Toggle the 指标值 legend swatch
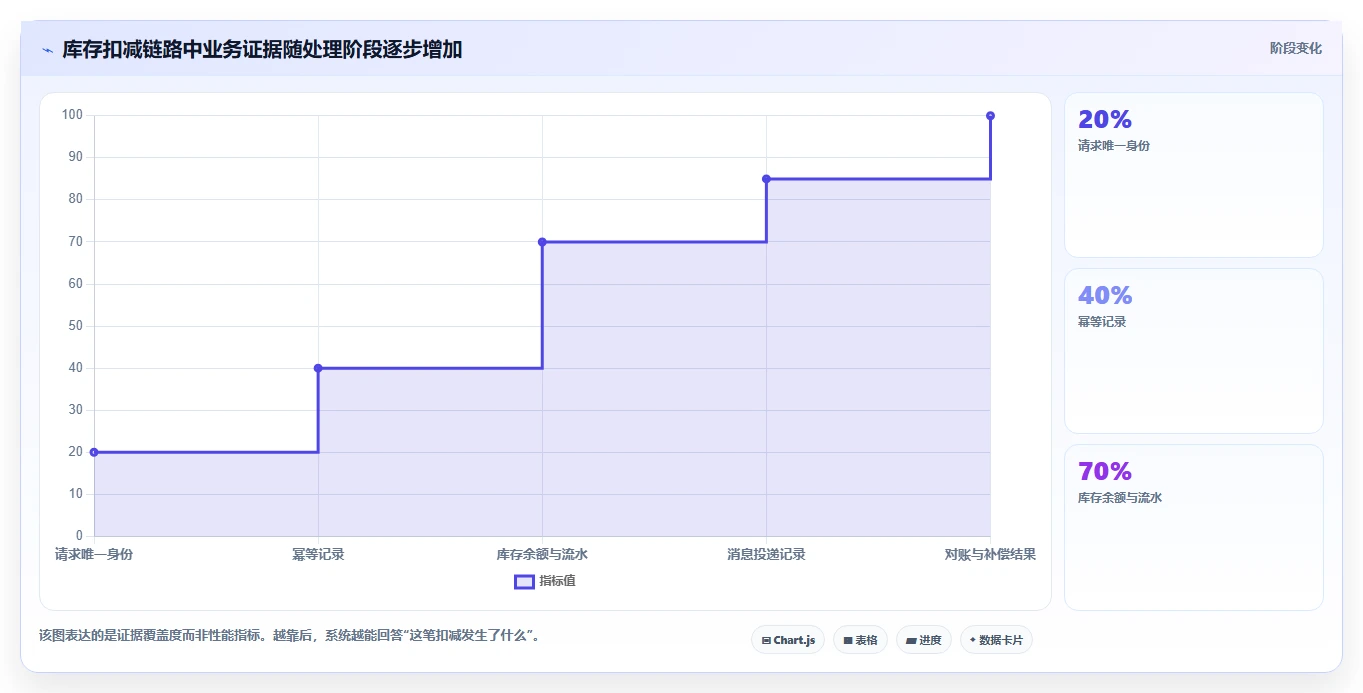The width and height of the screenshot is (1363, 693). [x=524, y=581]
